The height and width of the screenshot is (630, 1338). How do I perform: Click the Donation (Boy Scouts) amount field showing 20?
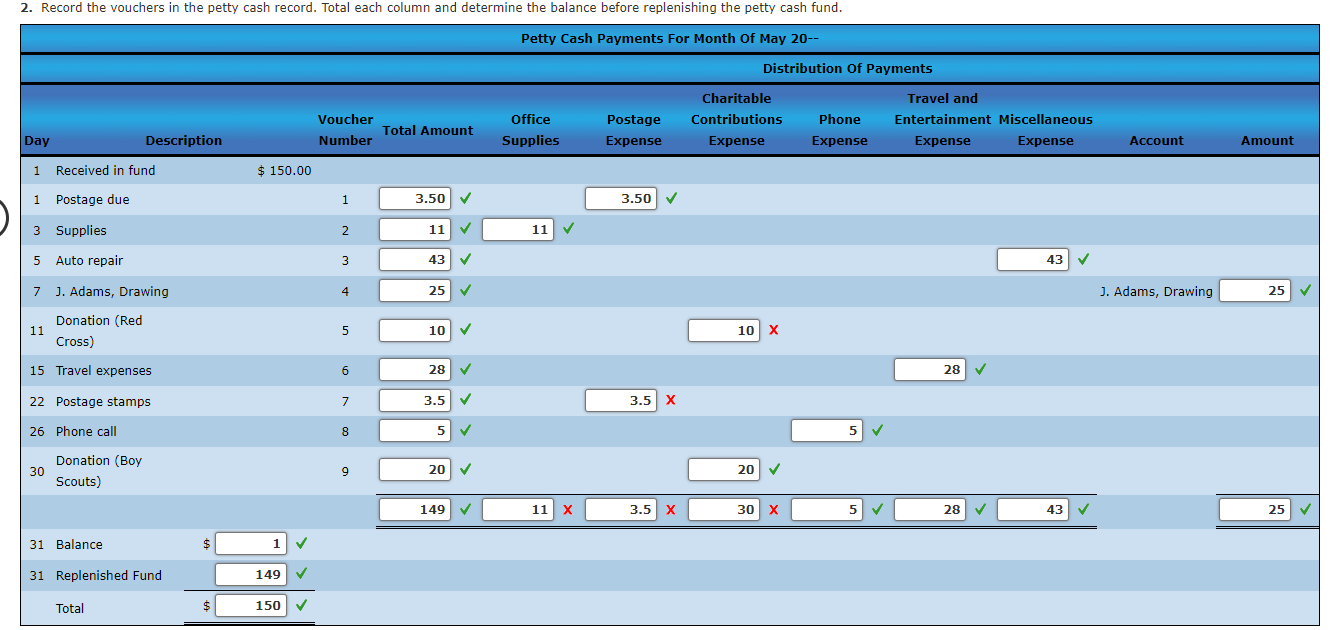(x=723, y=469)
